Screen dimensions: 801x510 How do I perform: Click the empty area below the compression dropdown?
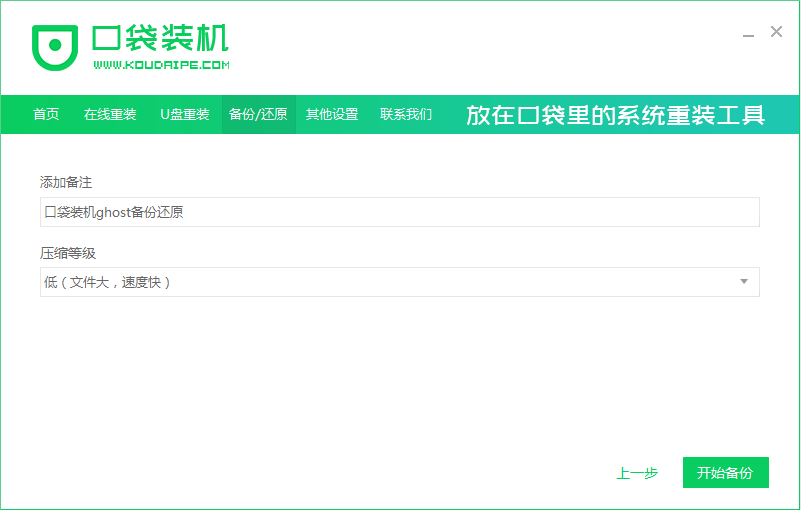tap(400, 380)
